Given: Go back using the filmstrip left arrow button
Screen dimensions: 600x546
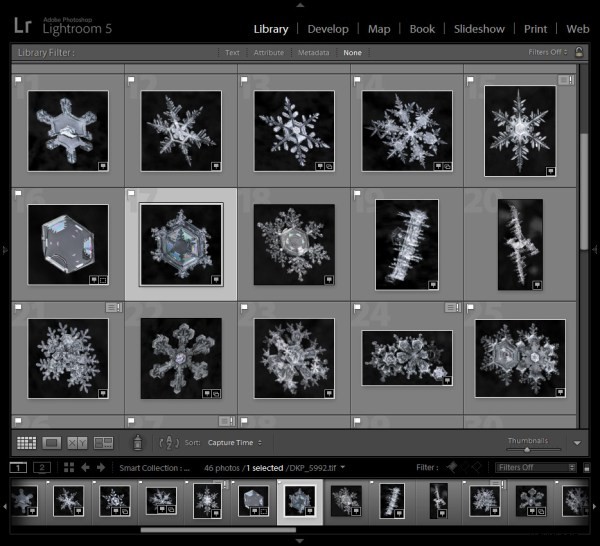Looking at the screenshot, I should pos(85,468).
